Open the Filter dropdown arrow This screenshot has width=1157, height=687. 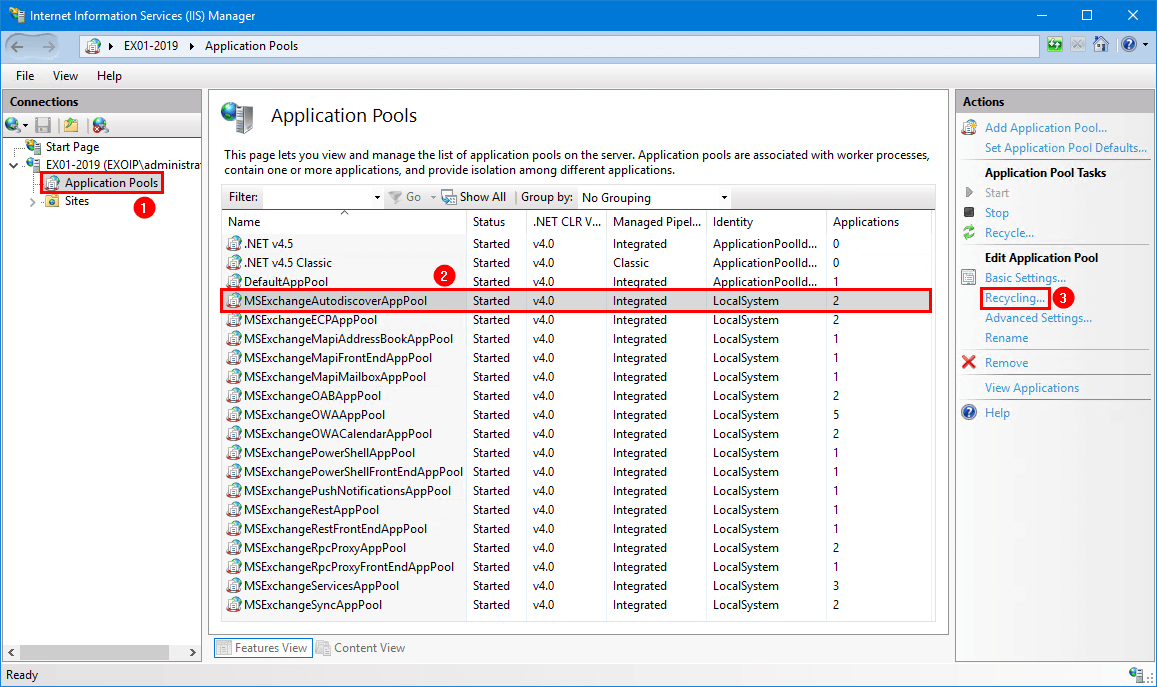pos(377,197)
